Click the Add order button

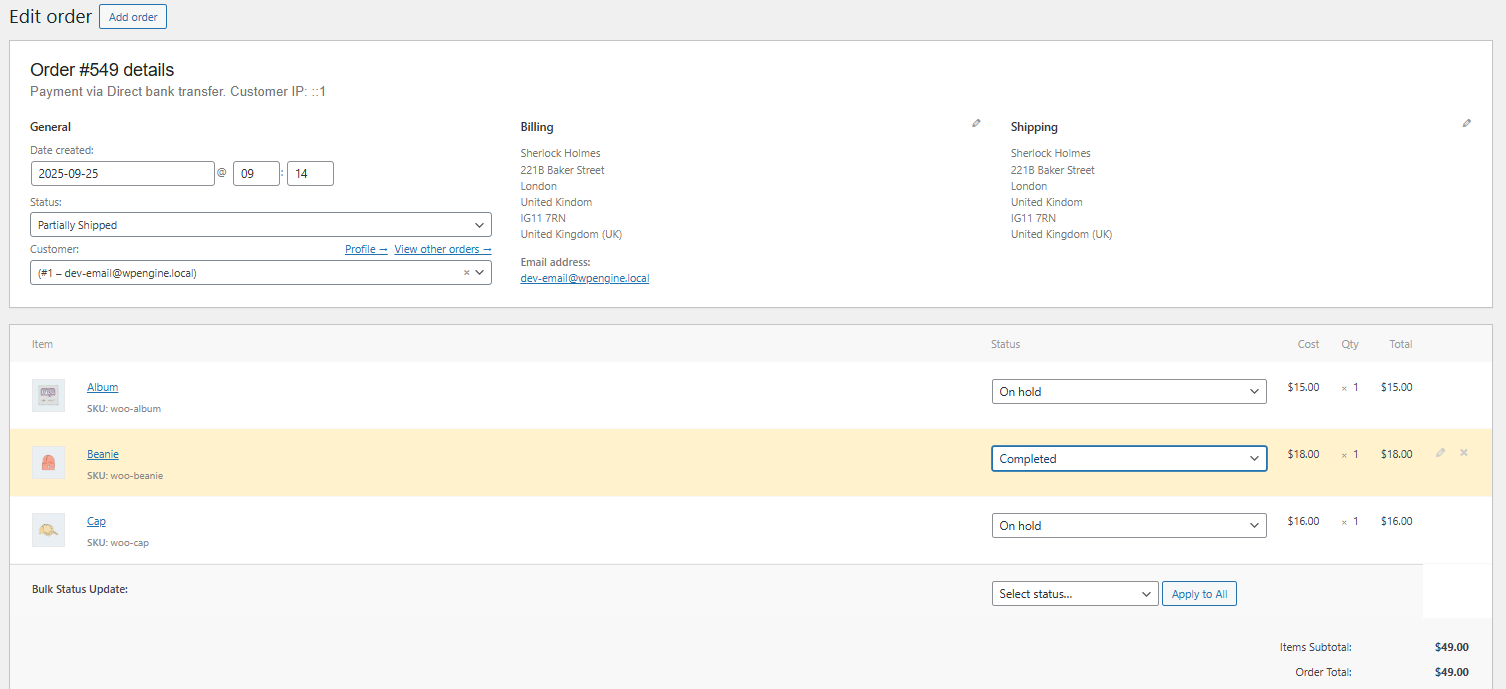click(133, 17)
